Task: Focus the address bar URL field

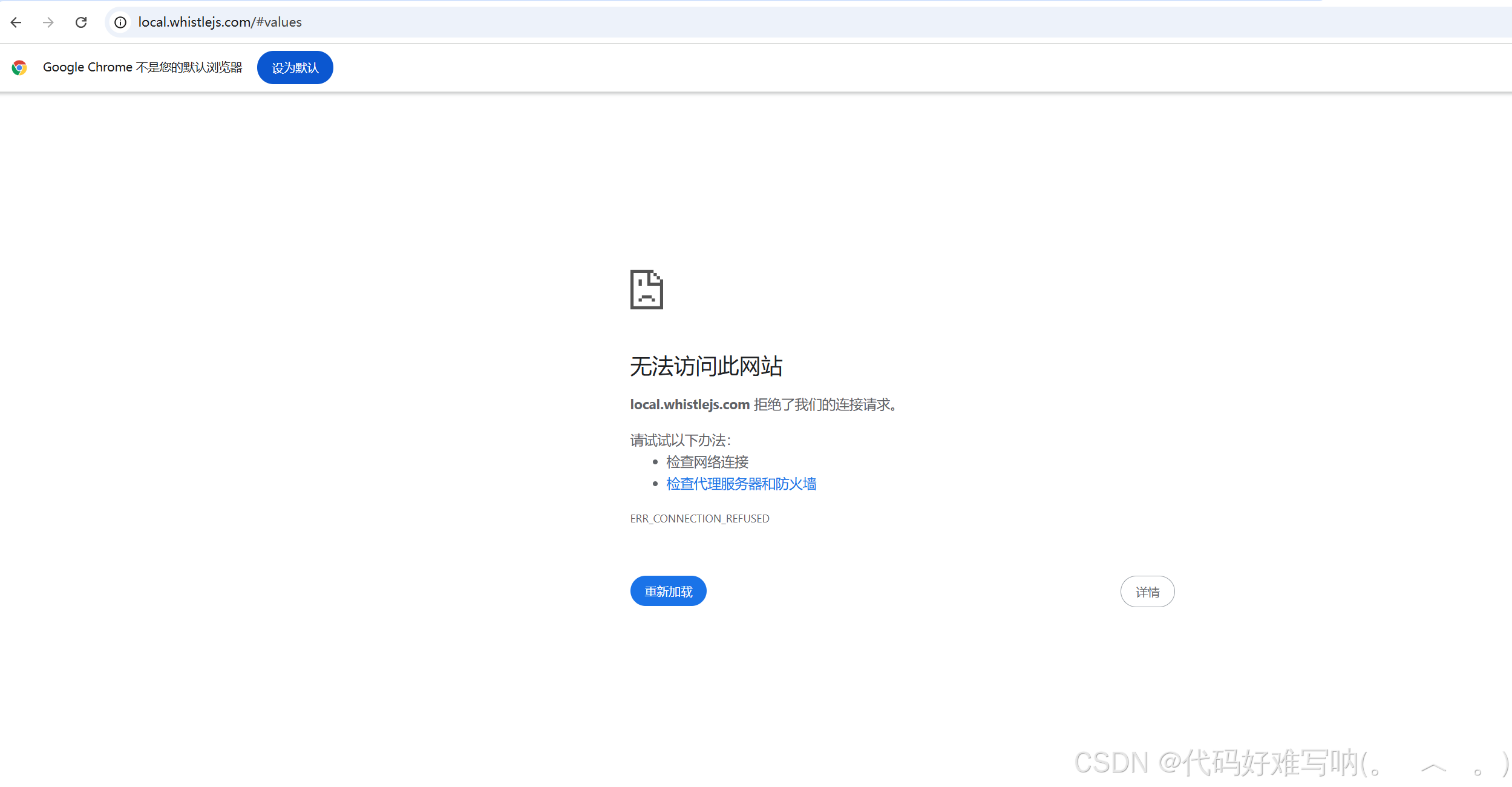Action: point(726,22)
